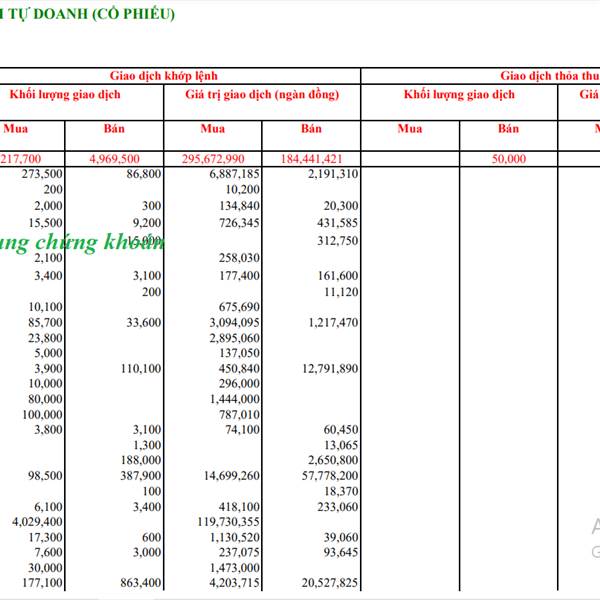Viewport: 600px width, 600px height.
Task: Click the value 418,100
Action: [240, 507]
